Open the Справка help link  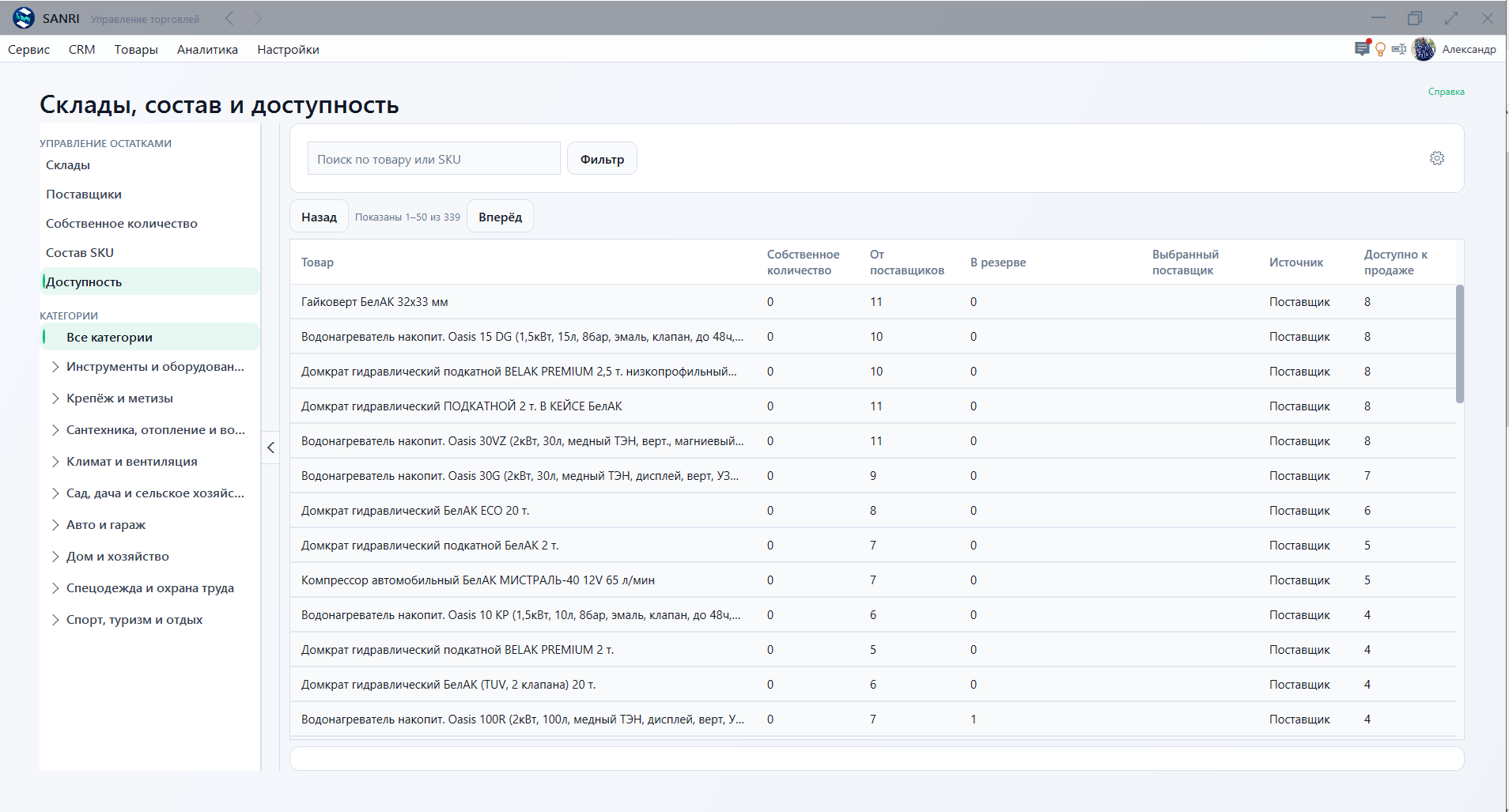[1446, 92]
